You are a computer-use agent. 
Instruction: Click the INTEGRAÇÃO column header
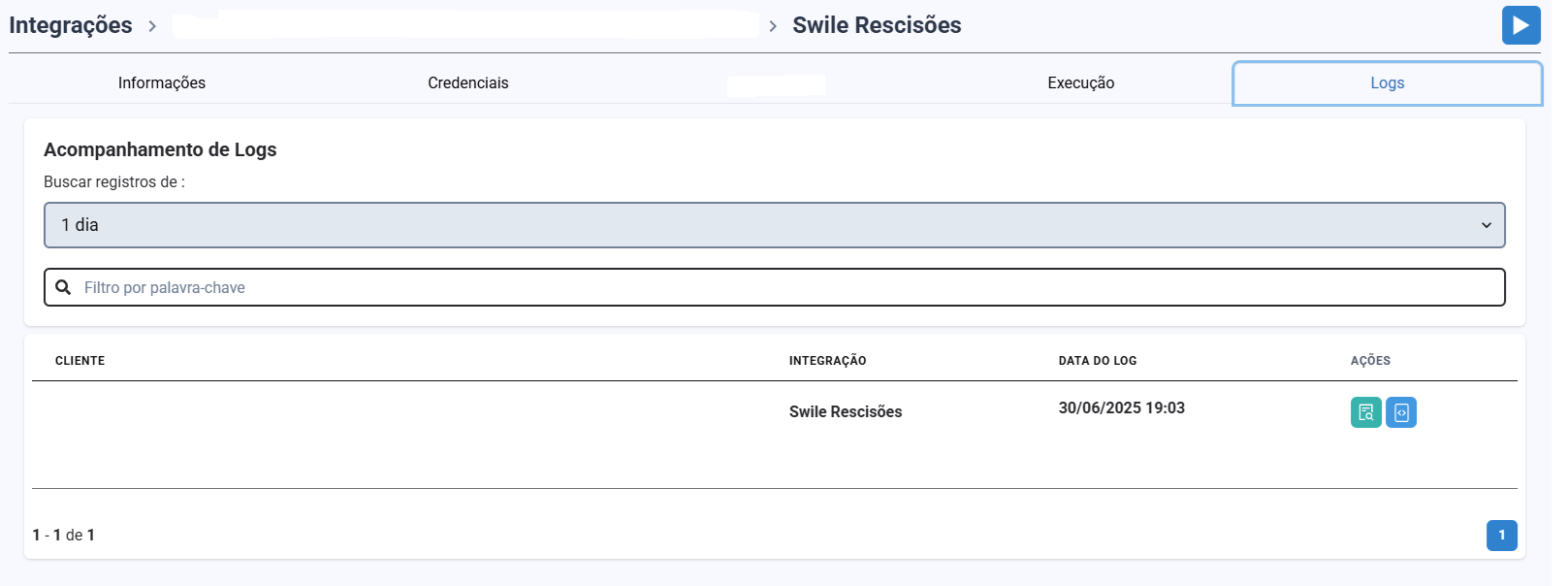(x=827, y=361)
